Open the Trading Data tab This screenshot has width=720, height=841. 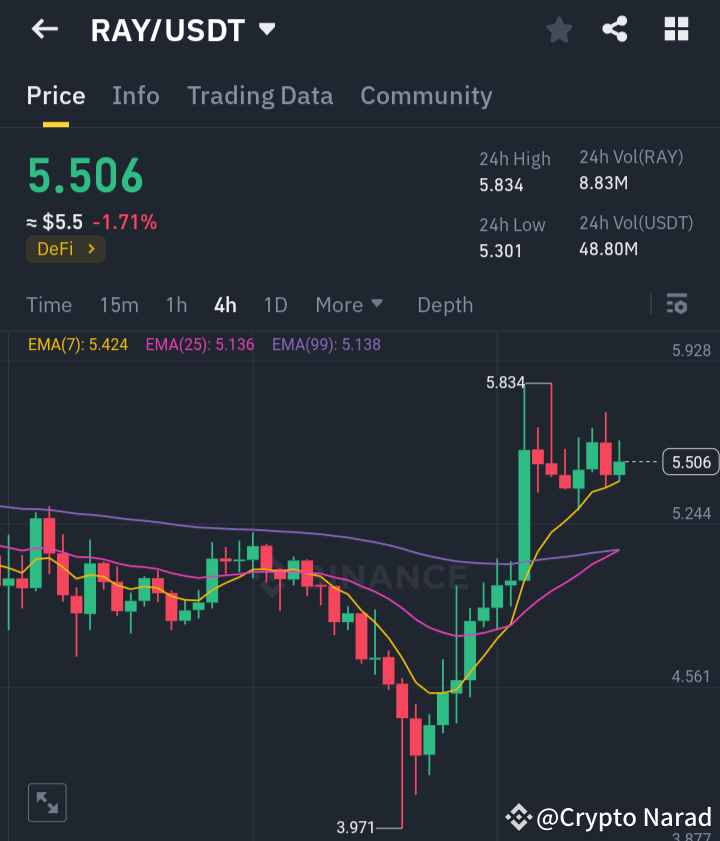[x=260, y=96]
